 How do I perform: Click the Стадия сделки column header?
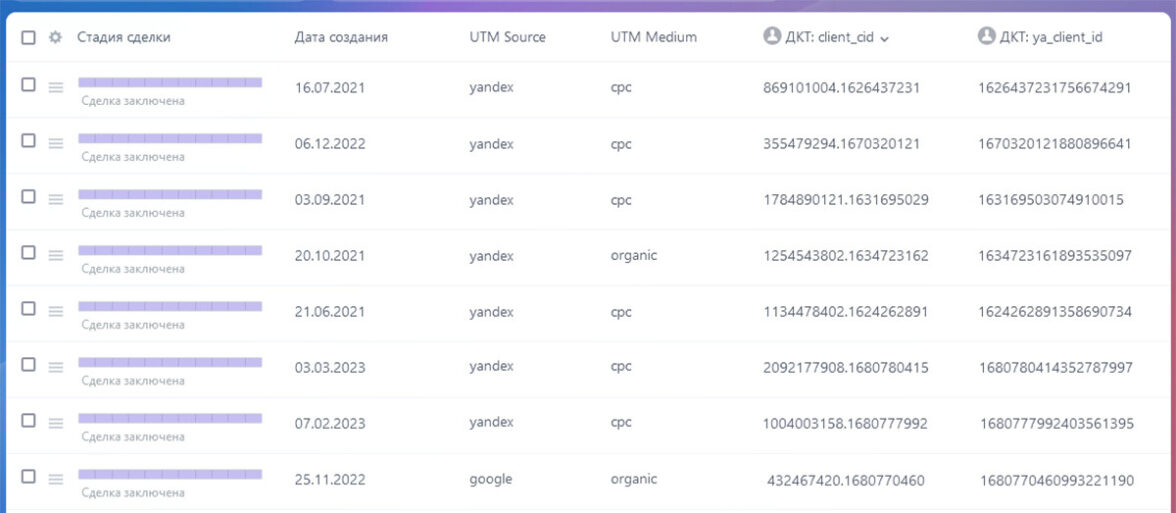[x=124, y=37]
